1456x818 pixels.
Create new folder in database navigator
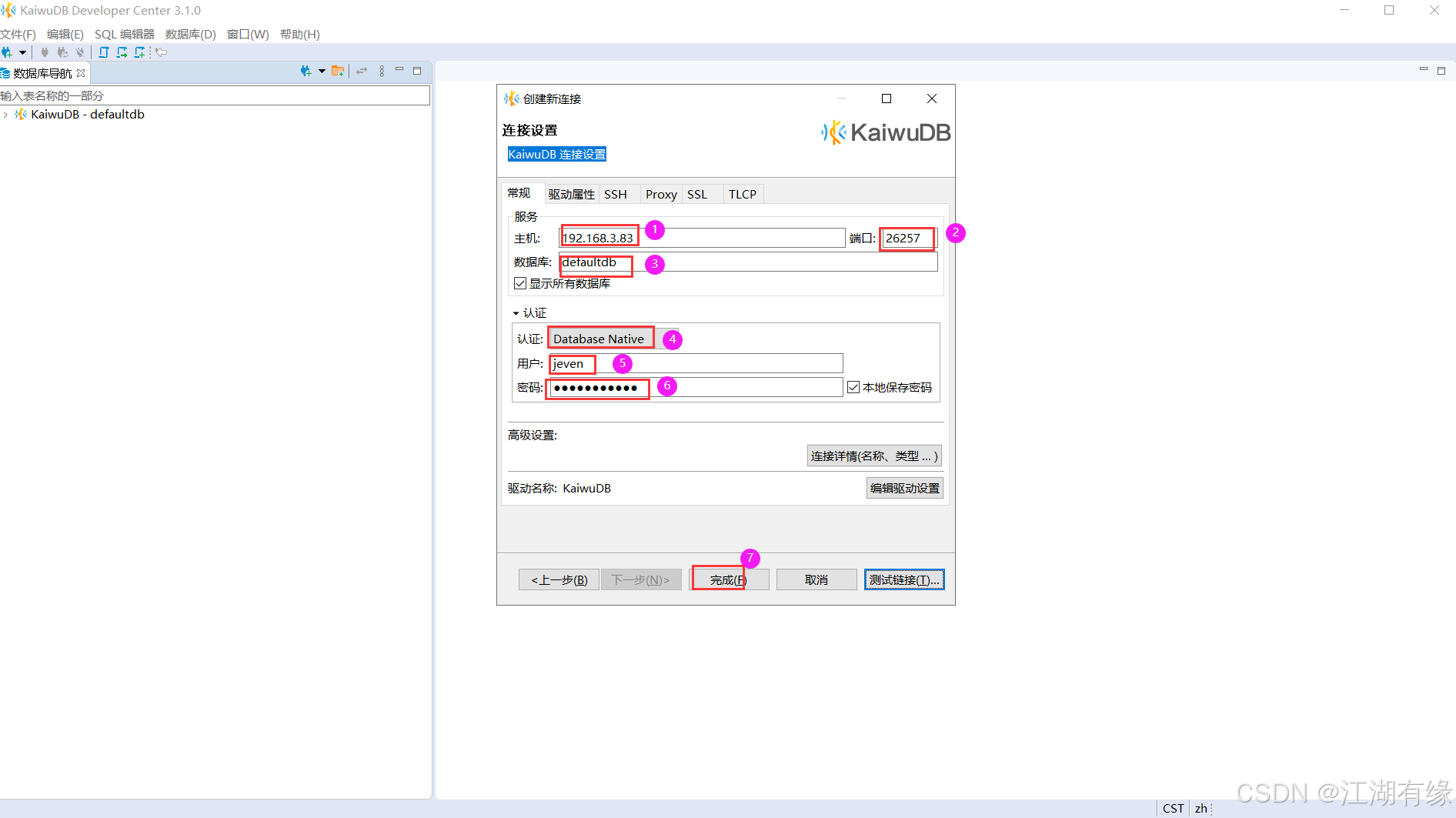click(x=338, y=71)
